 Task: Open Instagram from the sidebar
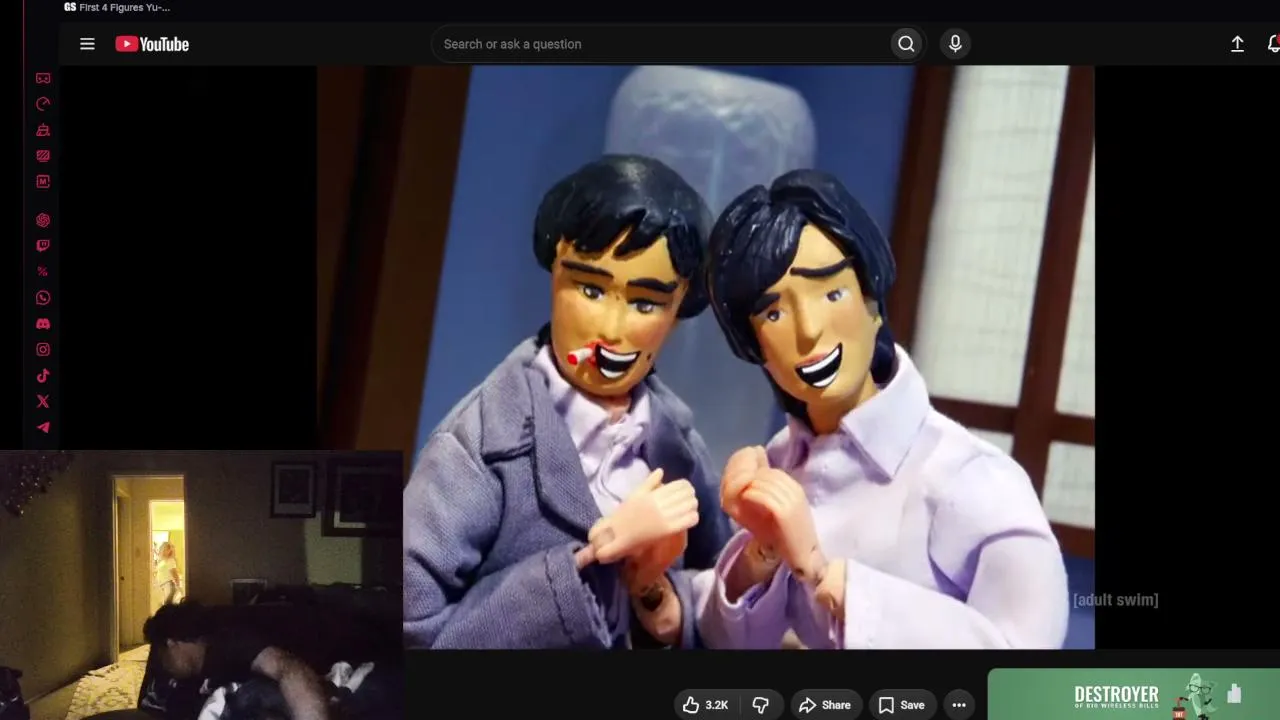[43, 350]
